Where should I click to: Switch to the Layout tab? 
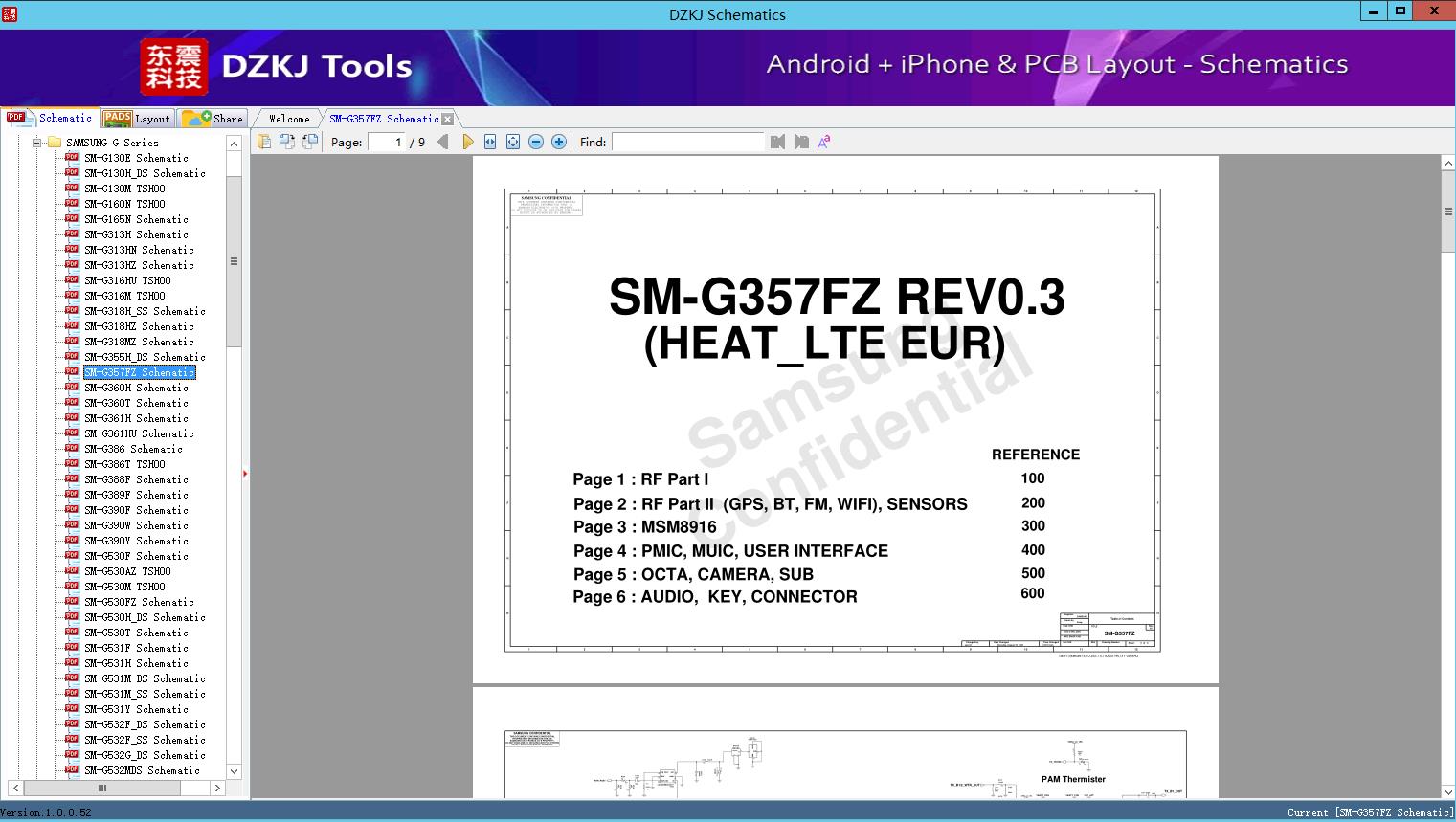coord(137,119)
